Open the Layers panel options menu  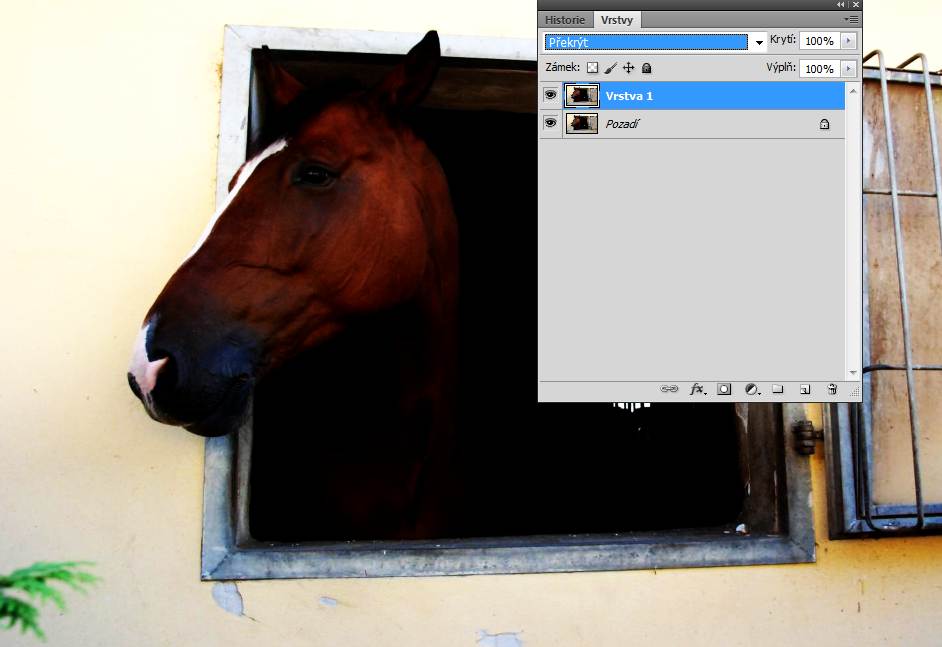tap(851, 19)
